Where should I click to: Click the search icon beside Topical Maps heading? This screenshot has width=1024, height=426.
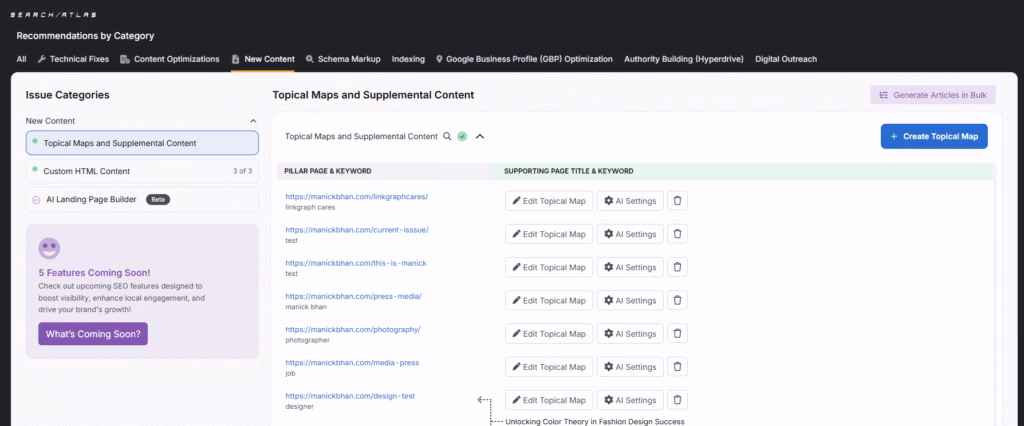tap(447, 136)
